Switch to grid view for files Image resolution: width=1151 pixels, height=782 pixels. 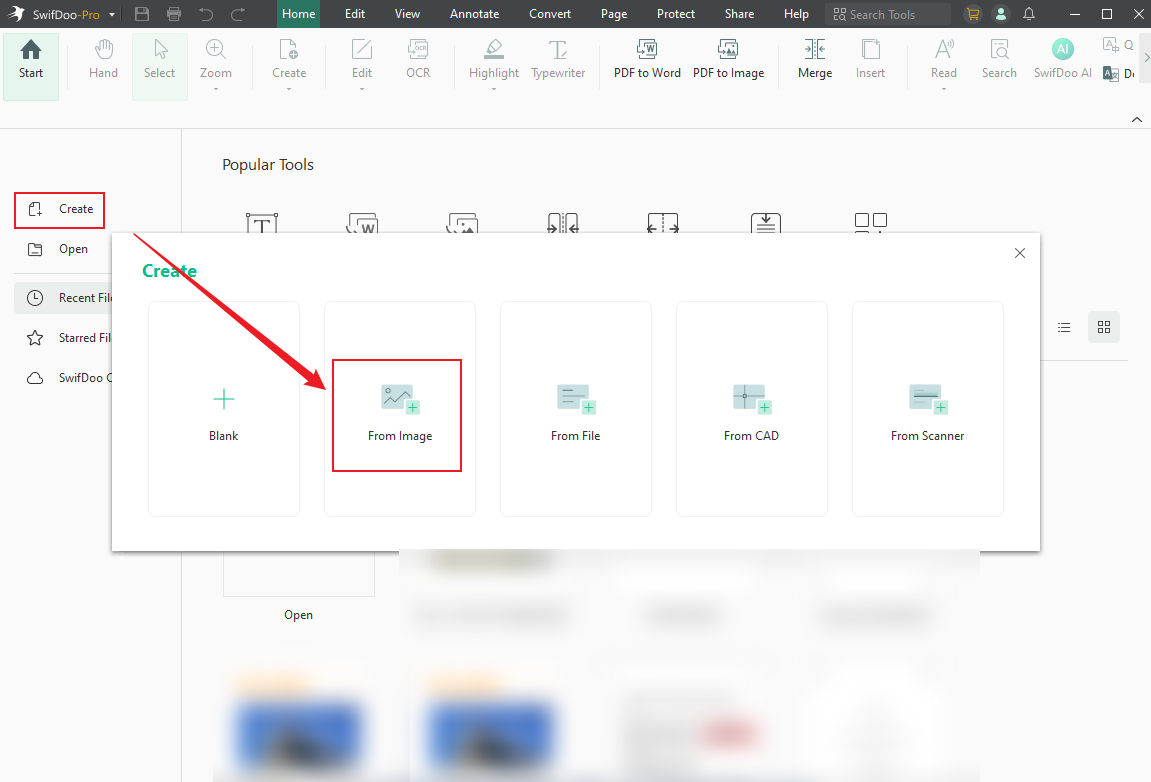coord(1103,327)
